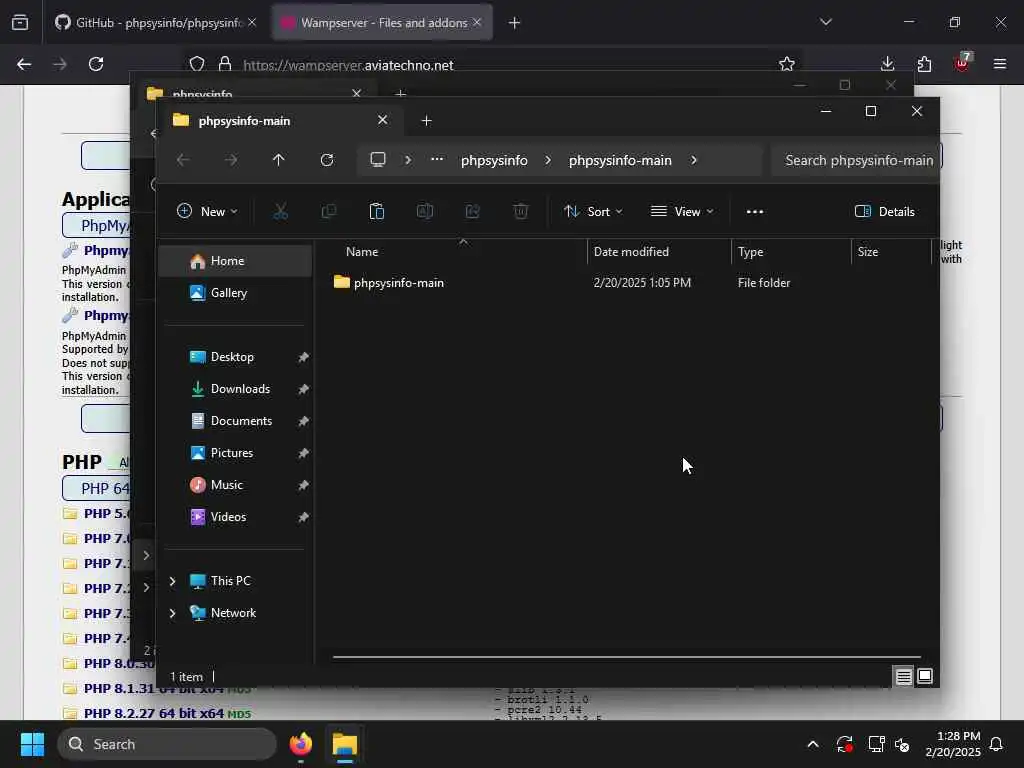Click phpsysinfo breadcrumb in address bar
This screenshot has height=768, width=1024.
pos(494,160)
